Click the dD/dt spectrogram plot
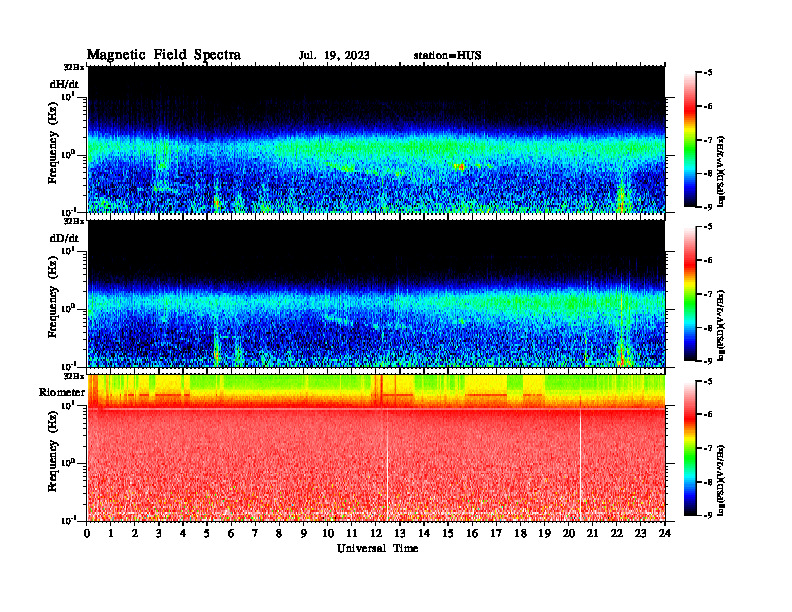Viewport: 792px width, 612px height. [x=376, y=293]
